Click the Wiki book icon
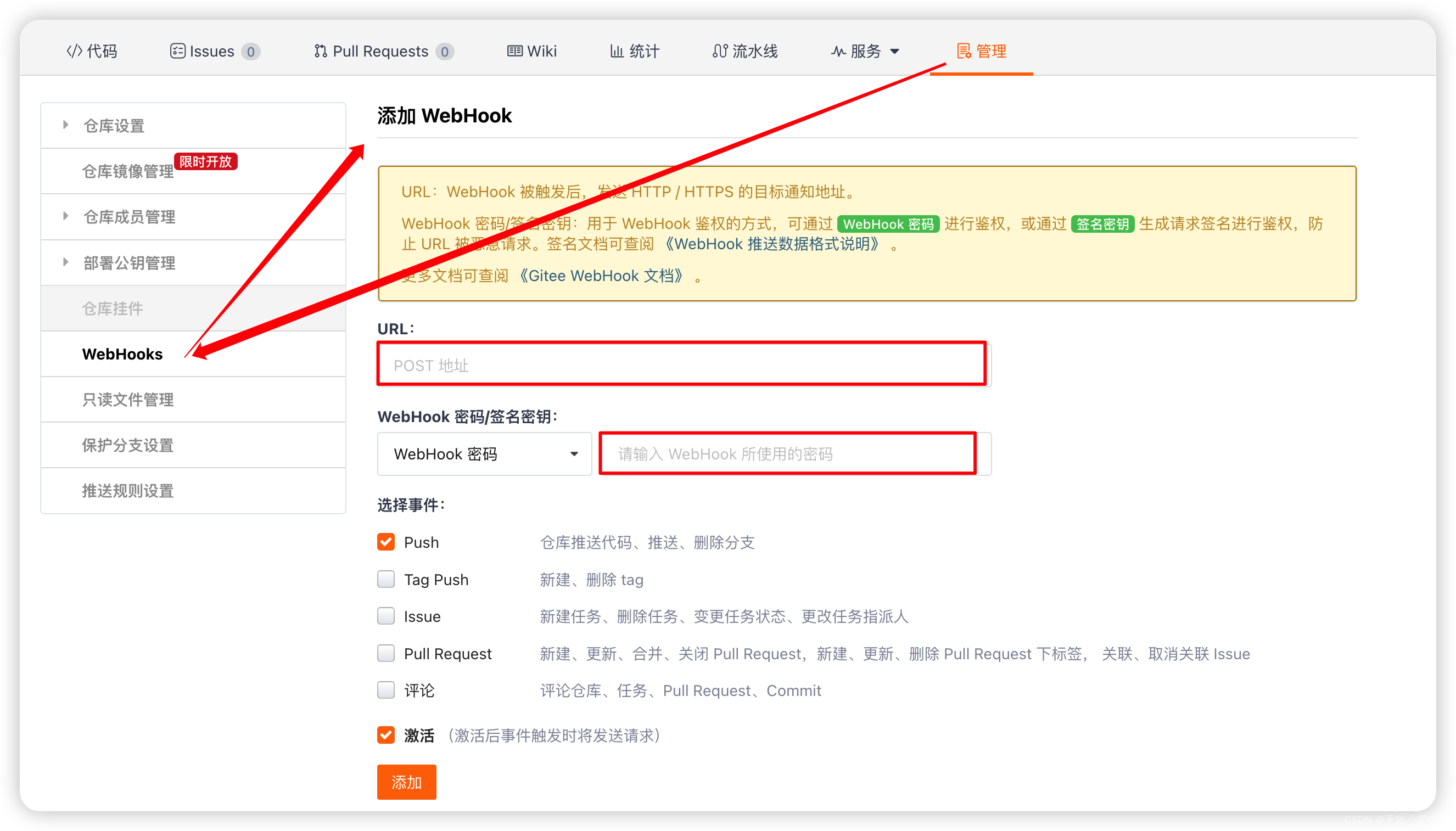1456x831 pixels. (514, 51)
